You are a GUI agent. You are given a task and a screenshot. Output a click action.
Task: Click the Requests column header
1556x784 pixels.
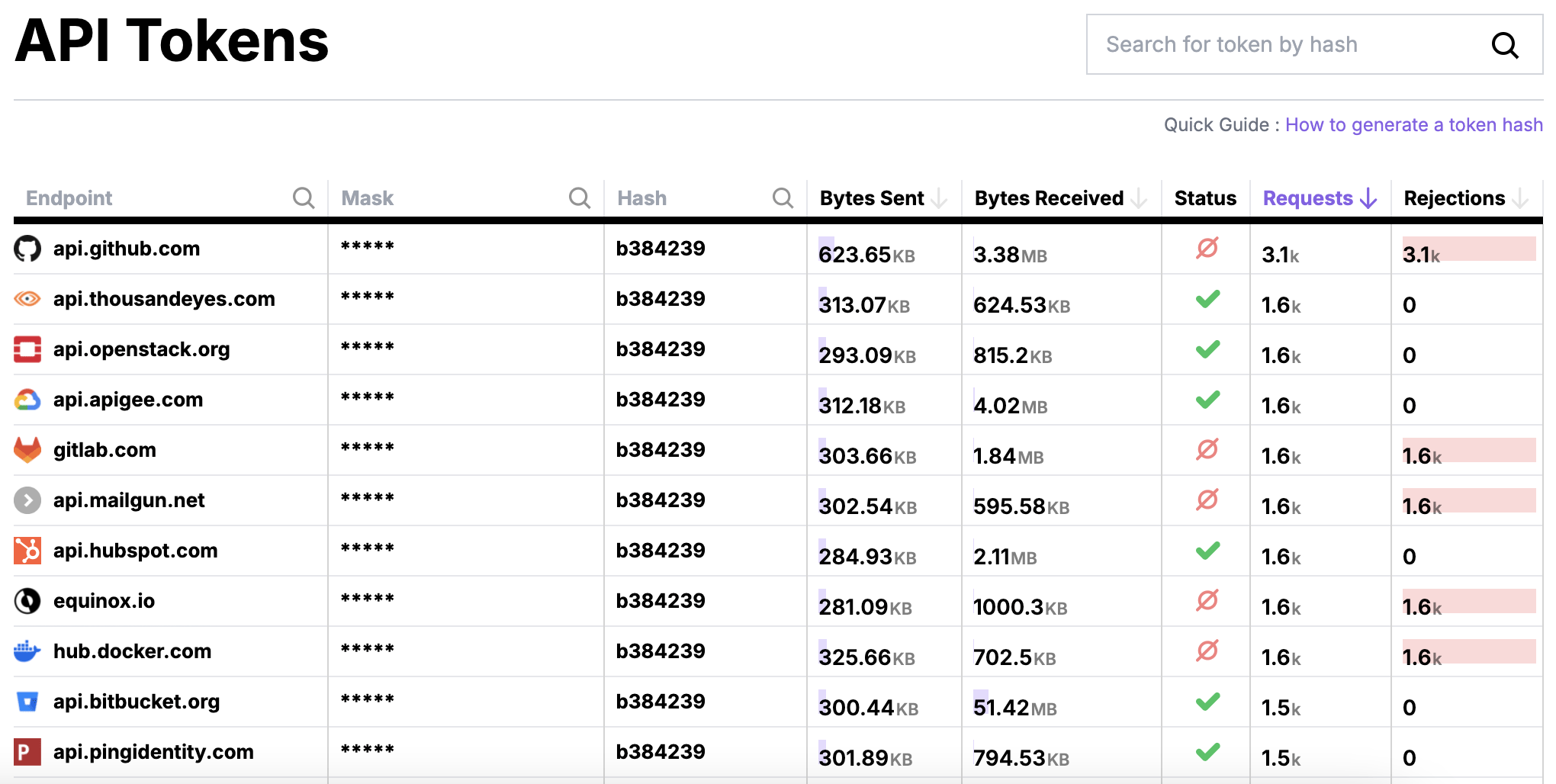coord(1307,198)
